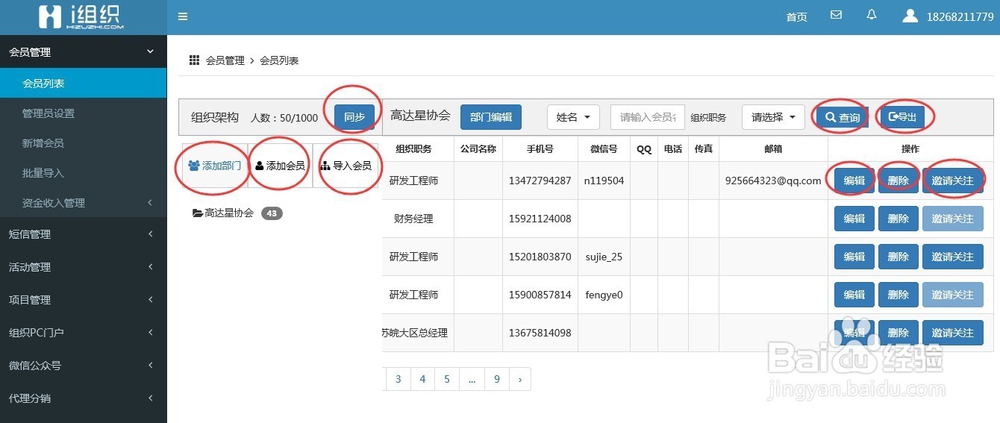Screen dimensions: 1000x423
Task: Click 首页 in the top bar
Action: 797,17
